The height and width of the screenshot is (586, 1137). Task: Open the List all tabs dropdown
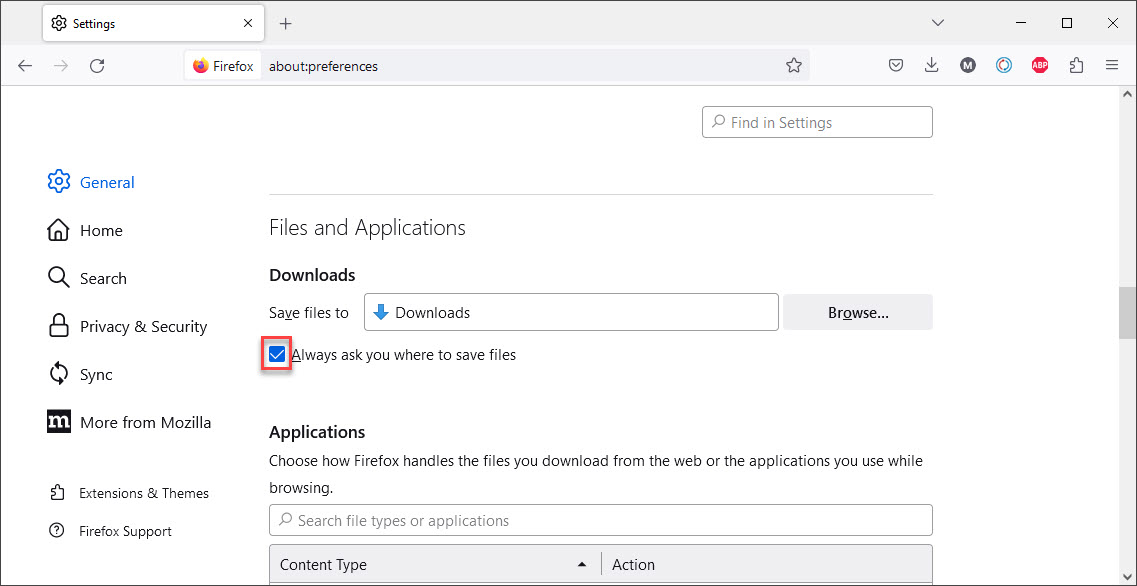(938, 23)
